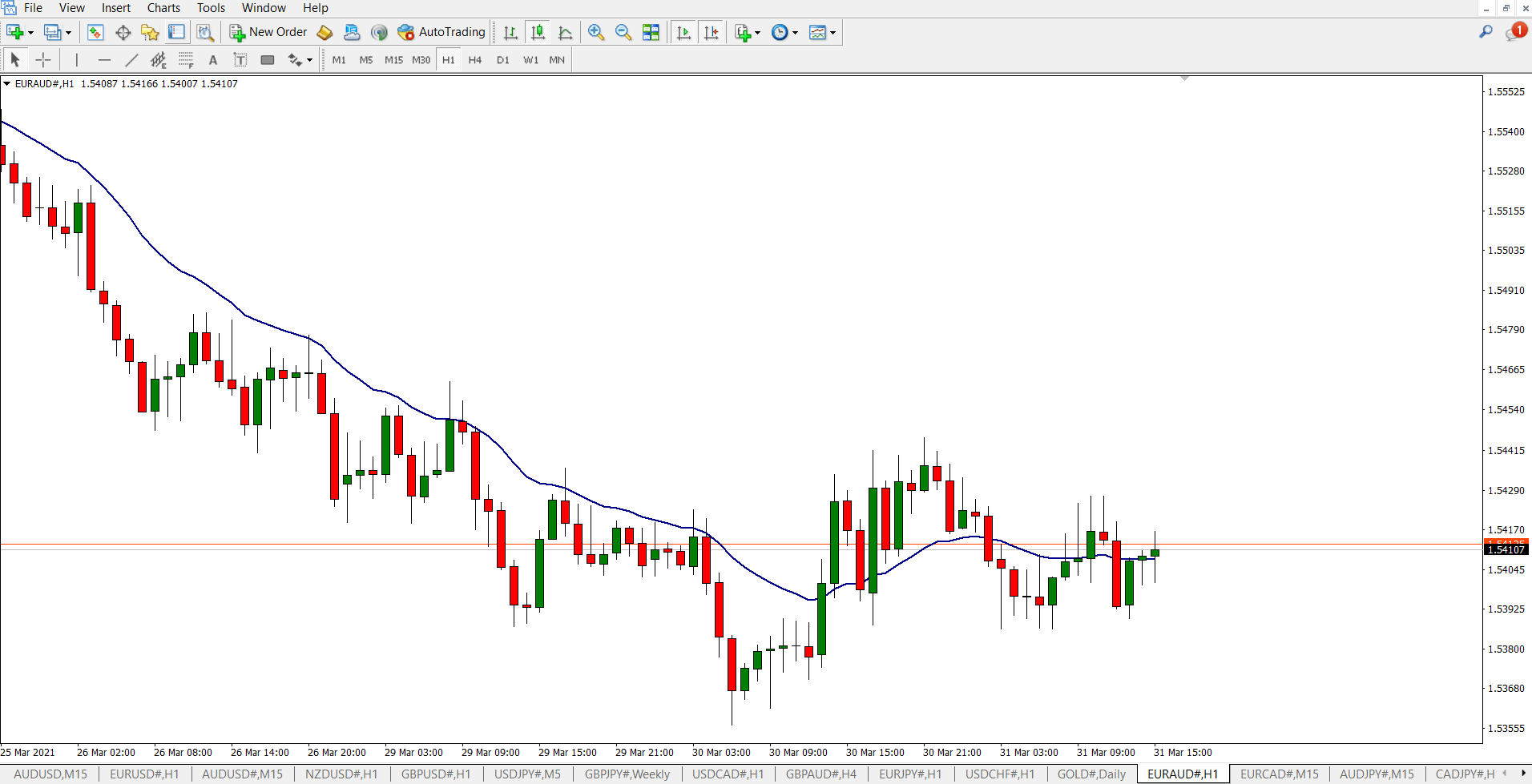
Task: Switch to Candlesticks chart view
Action: point(538,32)
